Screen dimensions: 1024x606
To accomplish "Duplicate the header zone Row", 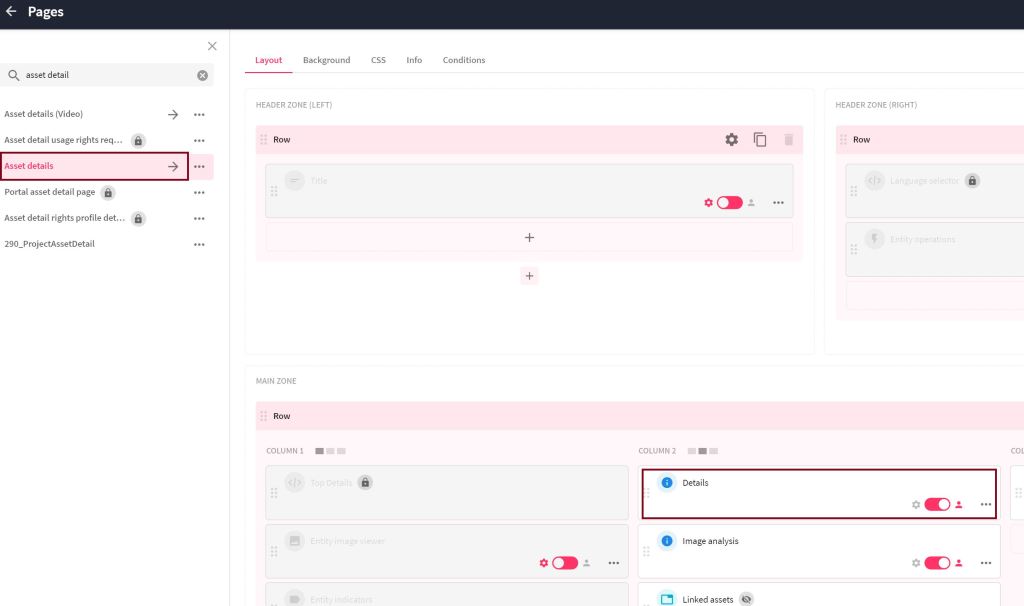I will (x=760, y=140).
